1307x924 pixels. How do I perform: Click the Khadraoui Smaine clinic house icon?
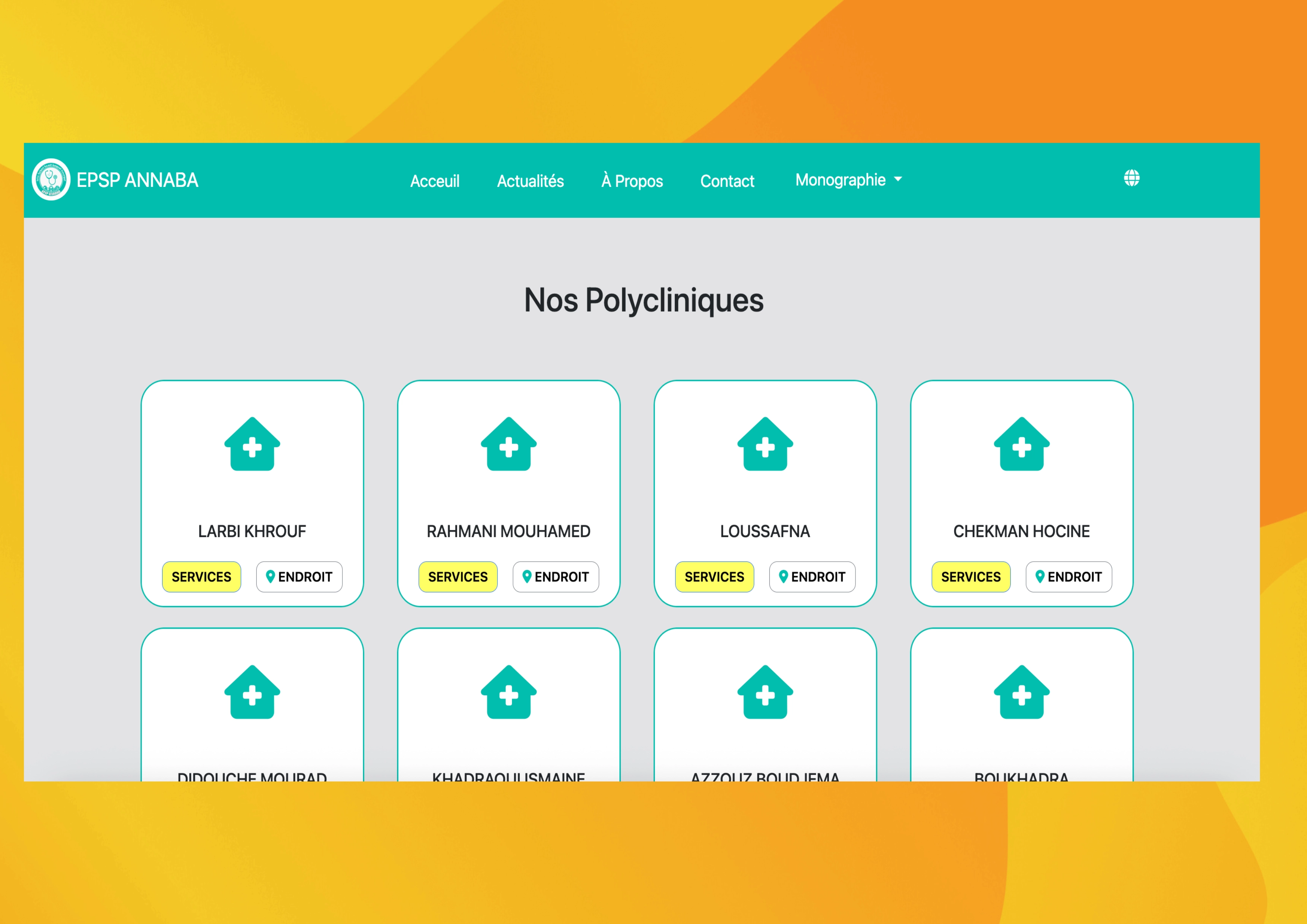[508, 692]
